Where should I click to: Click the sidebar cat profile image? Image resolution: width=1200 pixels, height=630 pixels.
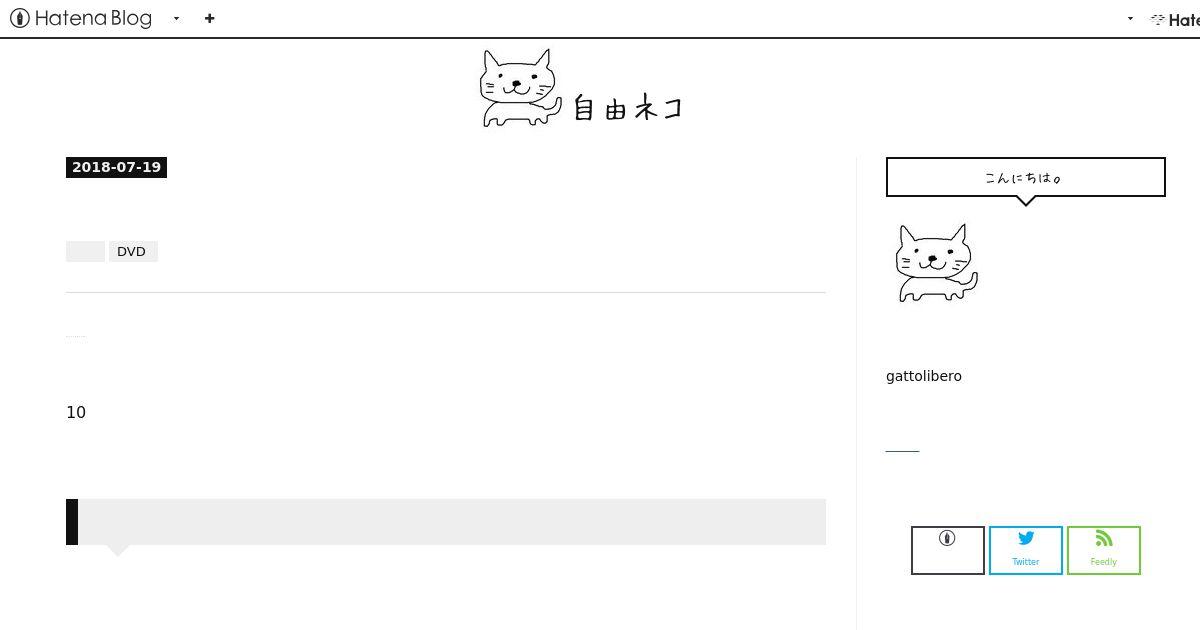coord(936,263)
